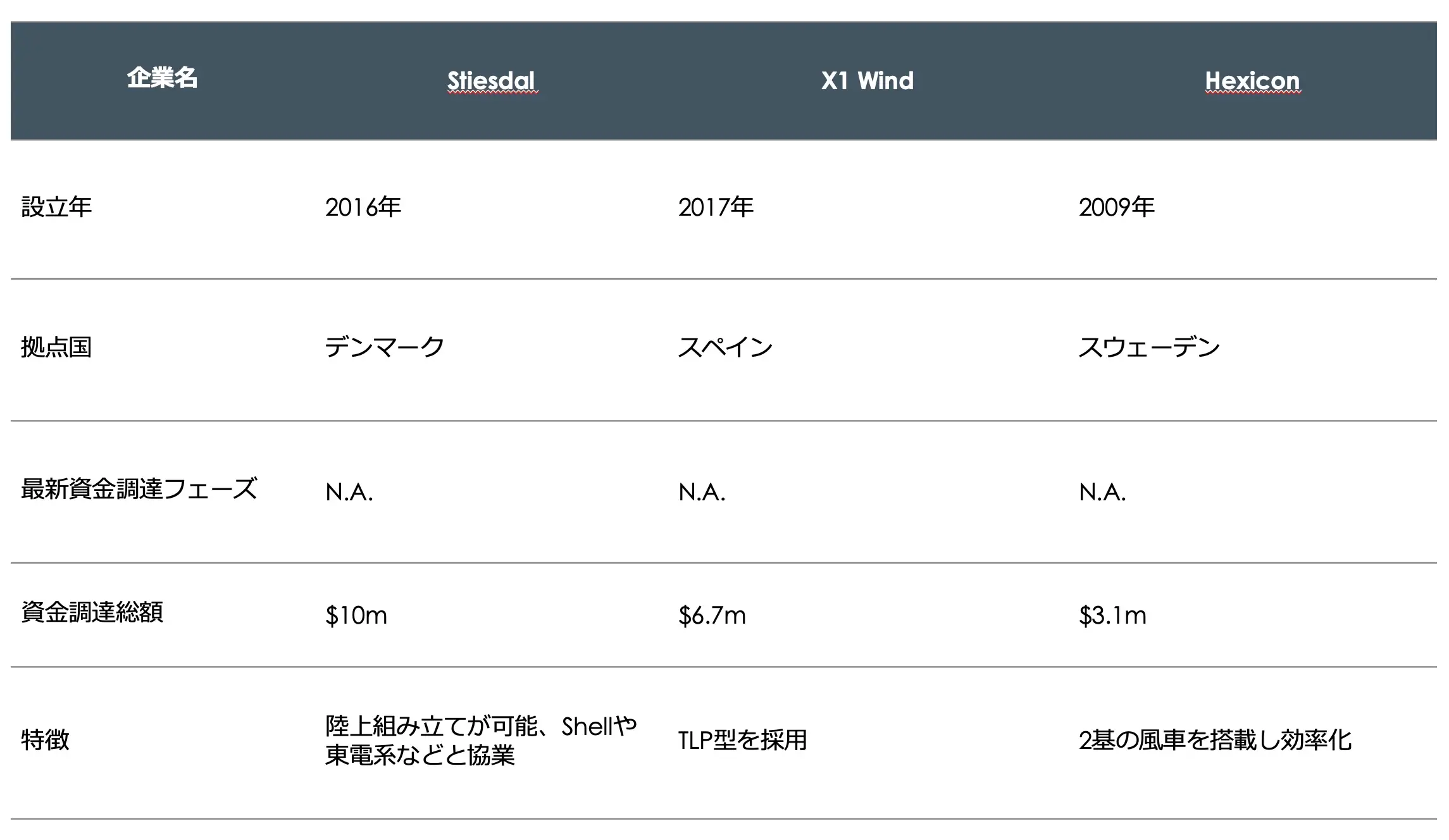Select the スウェーデン cell

[x=1149, y=347]
